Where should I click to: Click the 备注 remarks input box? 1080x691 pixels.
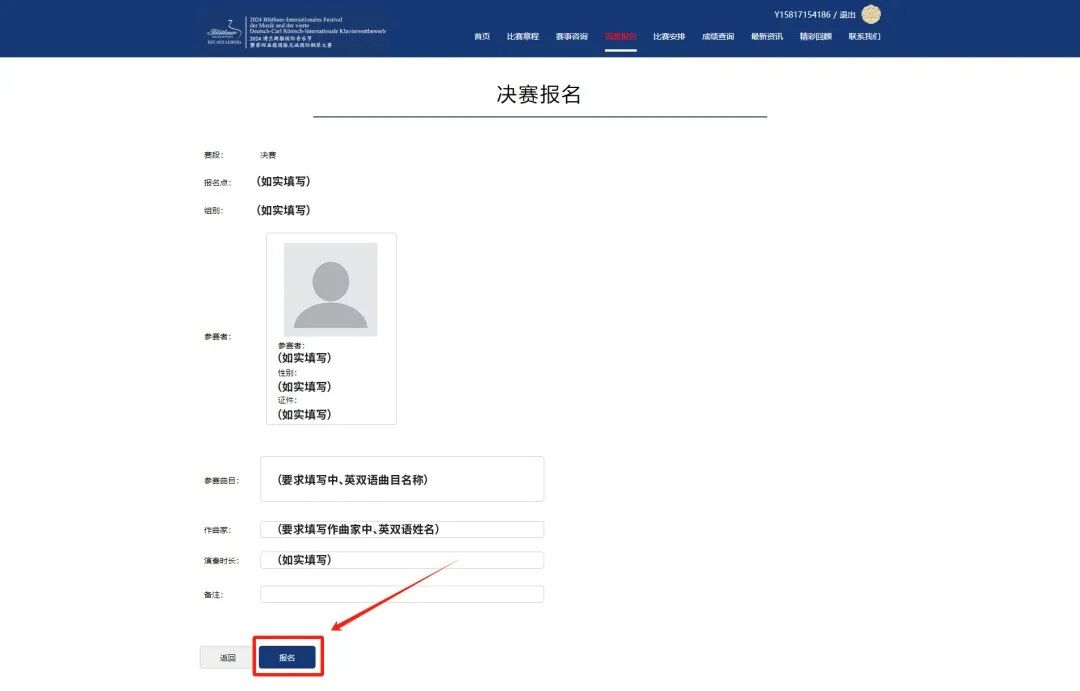(401, 592)
